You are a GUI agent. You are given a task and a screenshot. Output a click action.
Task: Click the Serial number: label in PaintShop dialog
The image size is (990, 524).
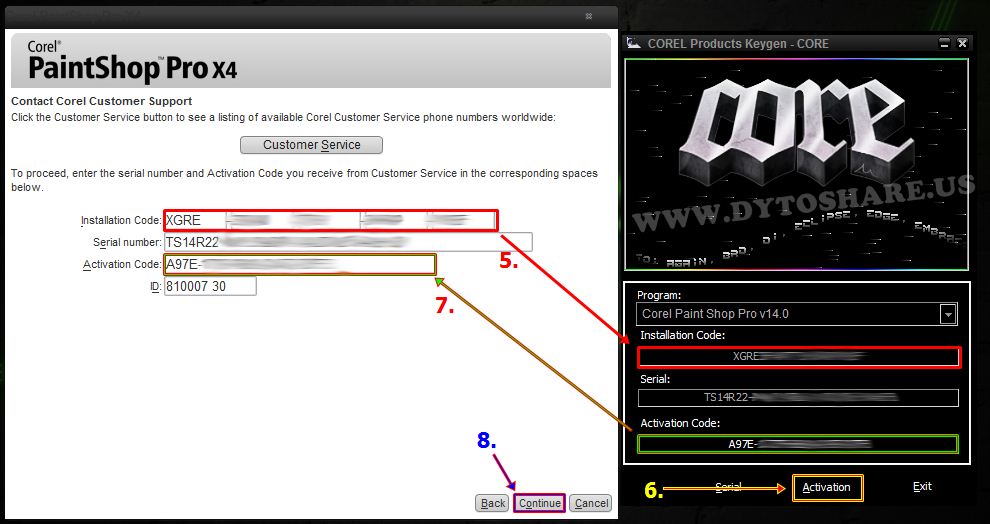(x=127, y=242)
